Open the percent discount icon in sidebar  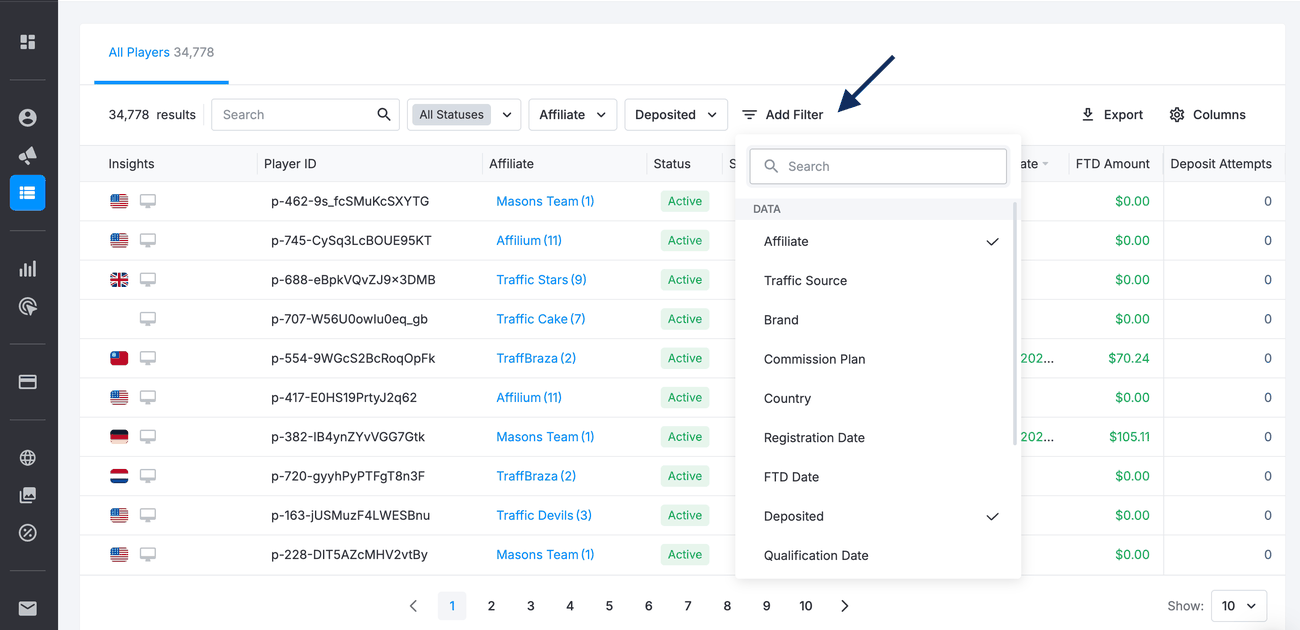[28, 533]
